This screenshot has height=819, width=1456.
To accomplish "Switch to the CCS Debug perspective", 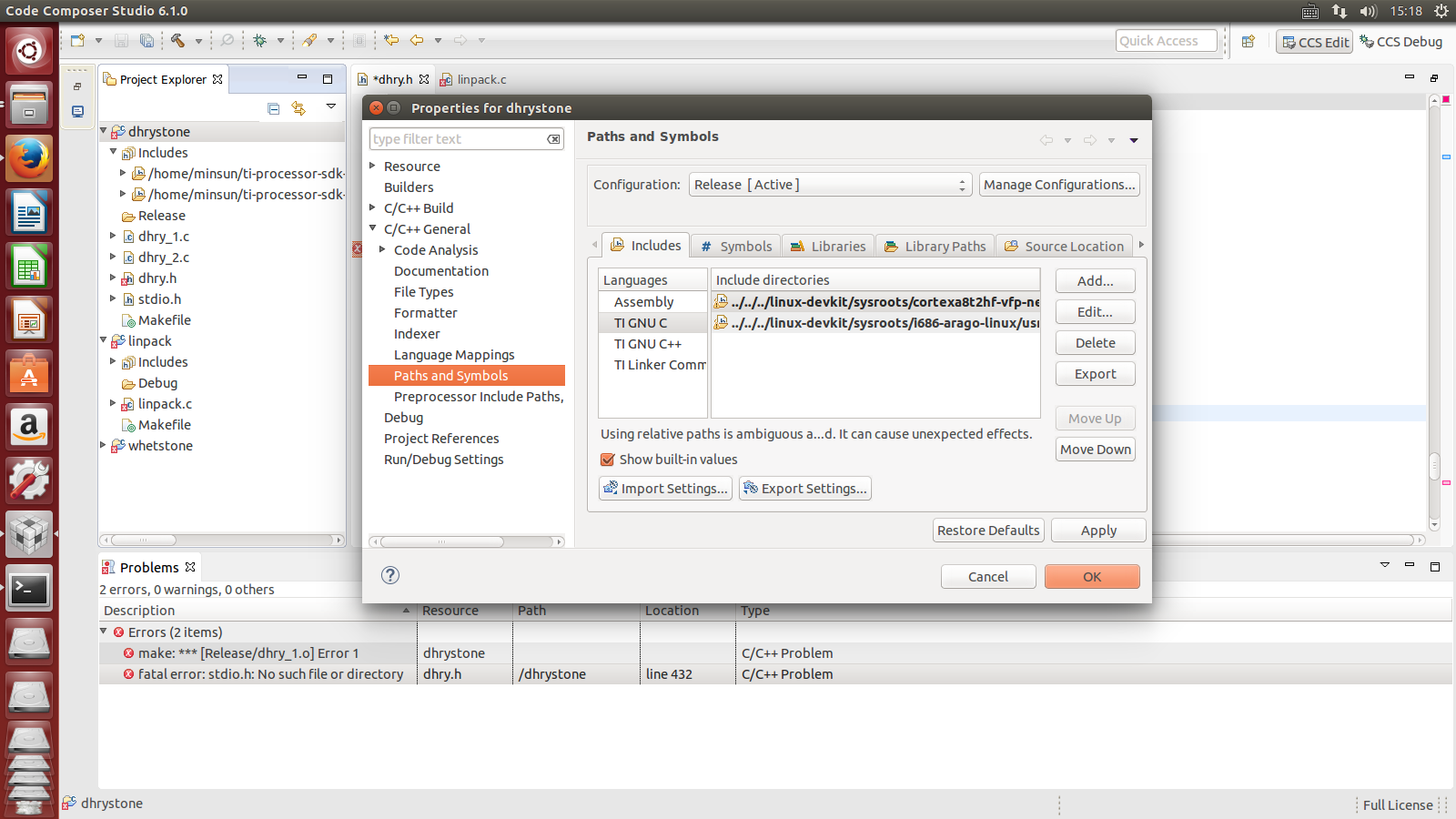I will tap(1401, 42).
